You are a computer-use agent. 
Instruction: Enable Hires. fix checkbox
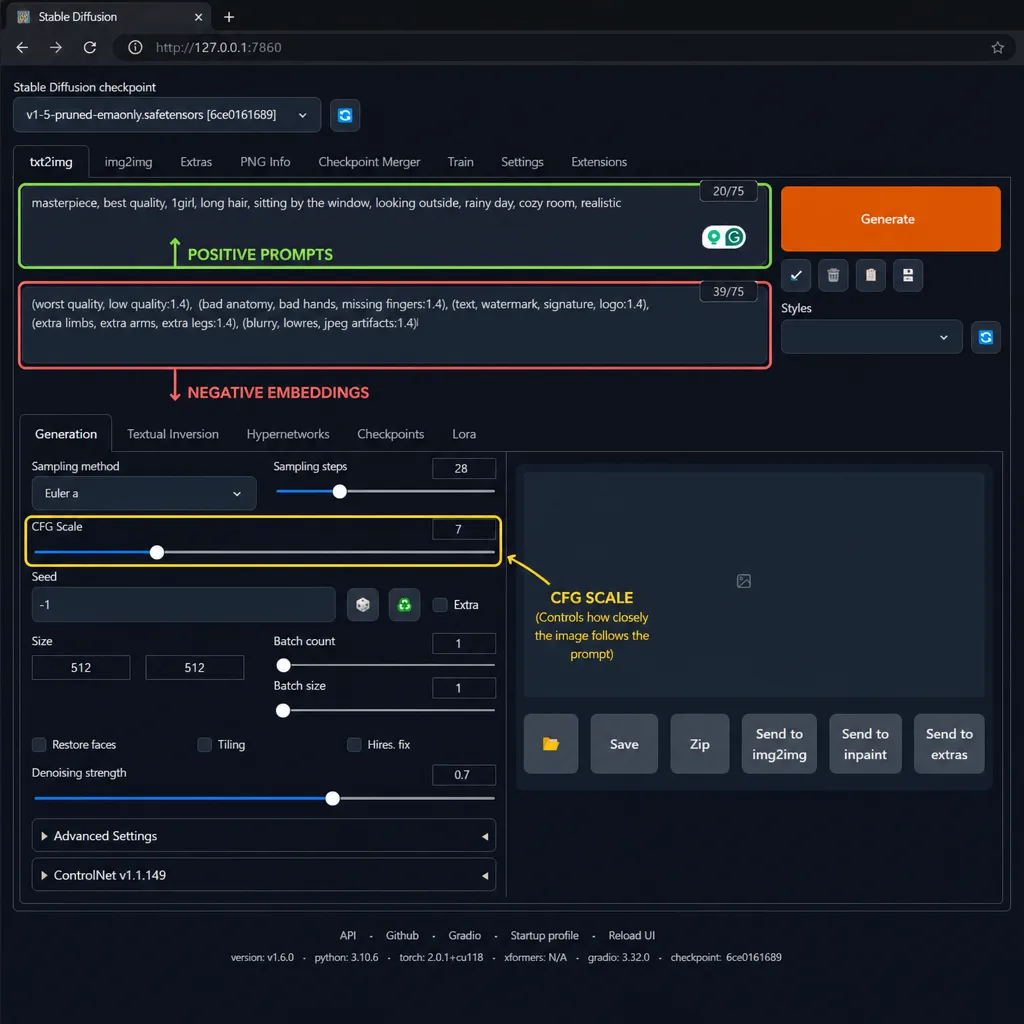pos(354,744)
